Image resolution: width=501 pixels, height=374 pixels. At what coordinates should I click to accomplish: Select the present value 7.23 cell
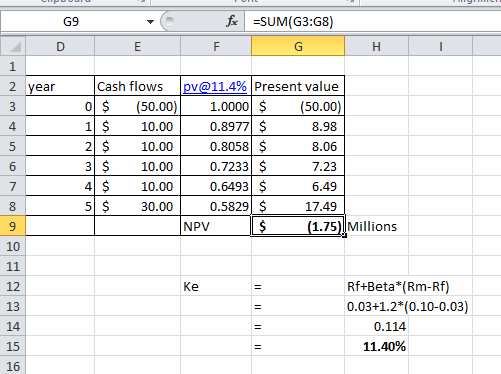pyautogui.click(x=298, y=166)
